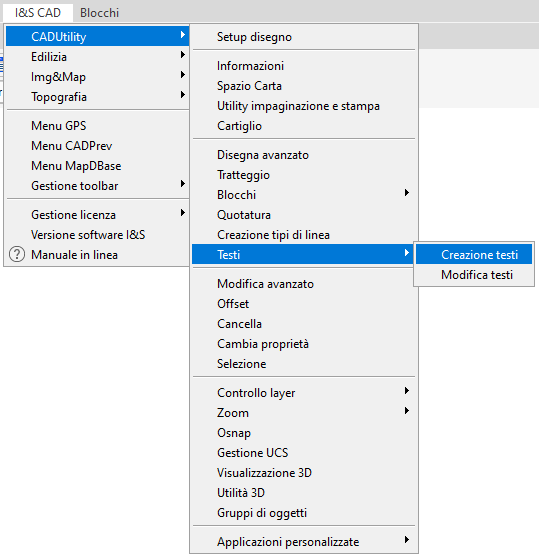539x556 pixels.
Task: Select Quotatura
Action: (304, 215)
